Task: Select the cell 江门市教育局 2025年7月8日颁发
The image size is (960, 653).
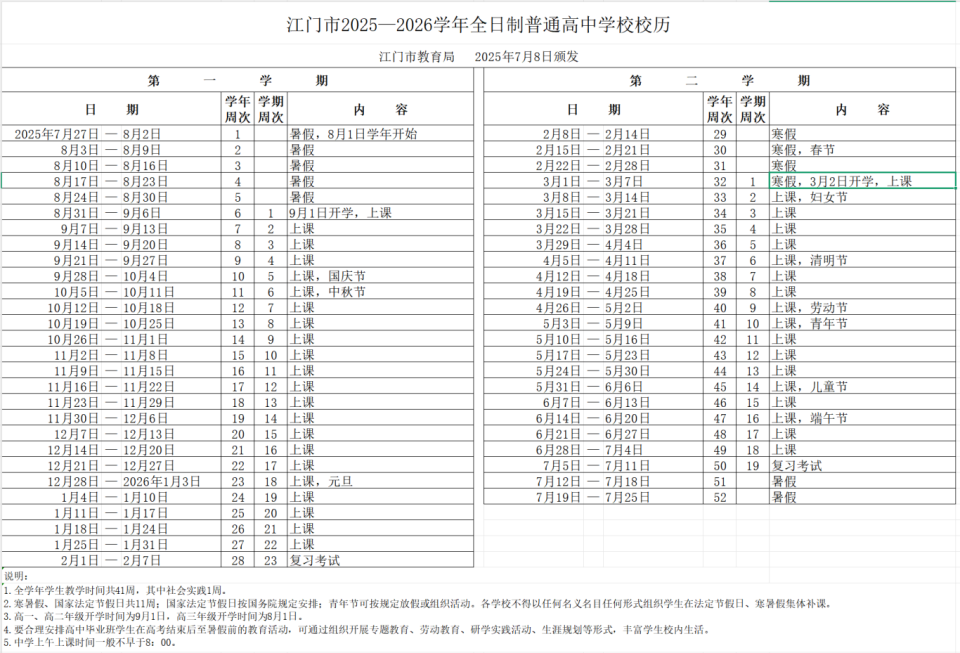Action: pos(478,56)
